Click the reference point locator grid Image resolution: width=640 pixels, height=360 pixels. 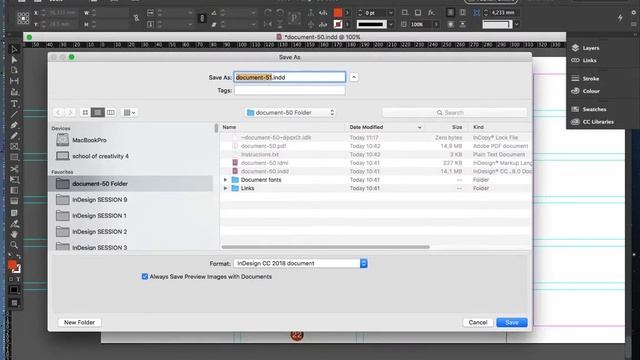pyautogui.click(x=23, y=18)
